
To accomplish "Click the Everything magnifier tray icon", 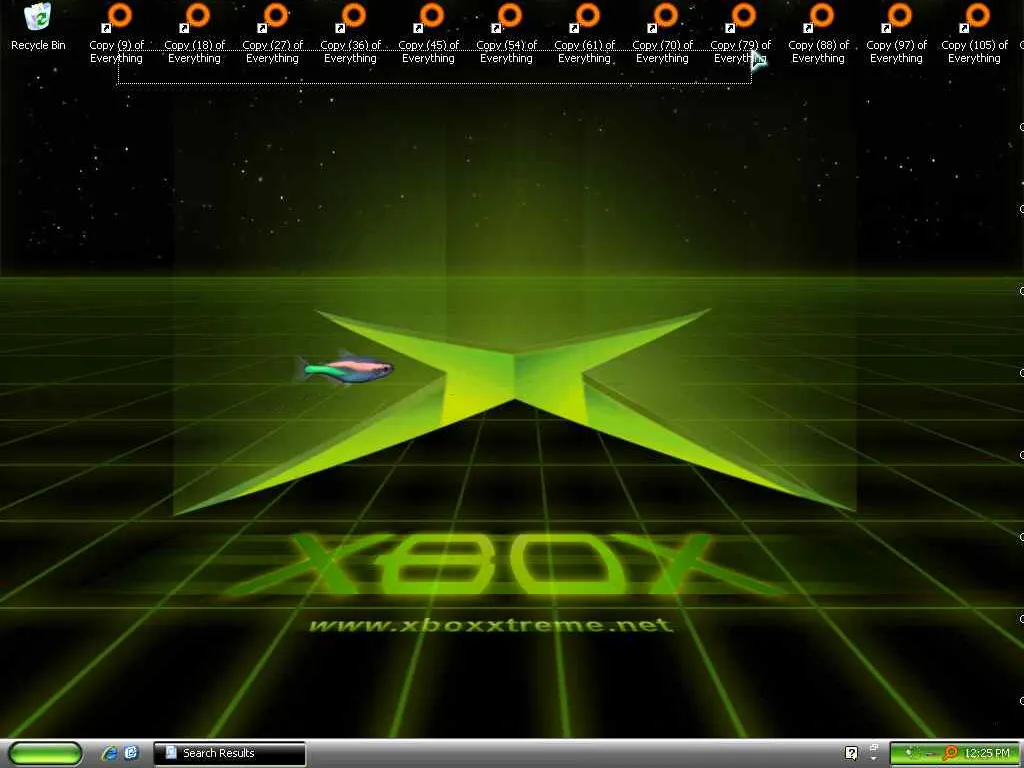I will point(950,754).
